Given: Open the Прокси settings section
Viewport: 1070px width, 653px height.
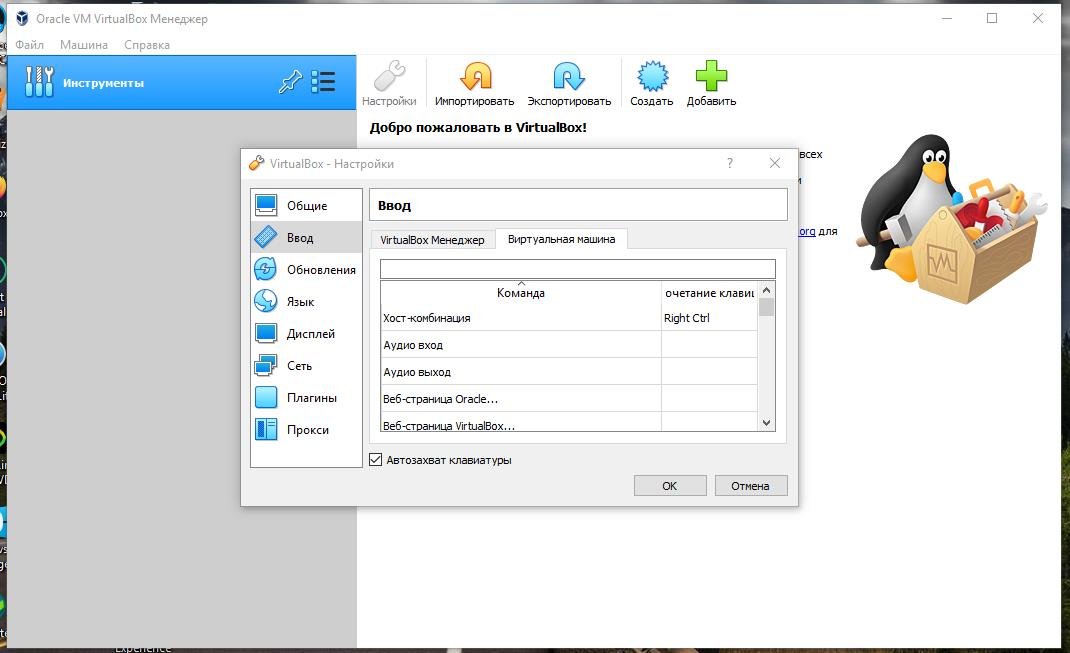Looking at the screenshot, I should (x=306, y=430).
